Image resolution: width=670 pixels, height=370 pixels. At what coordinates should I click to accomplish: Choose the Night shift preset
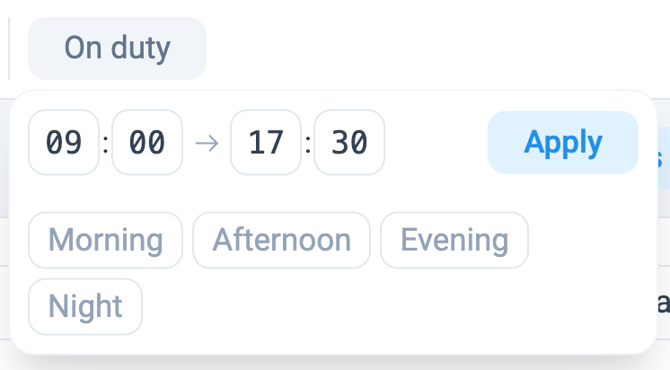pos(85,306)
